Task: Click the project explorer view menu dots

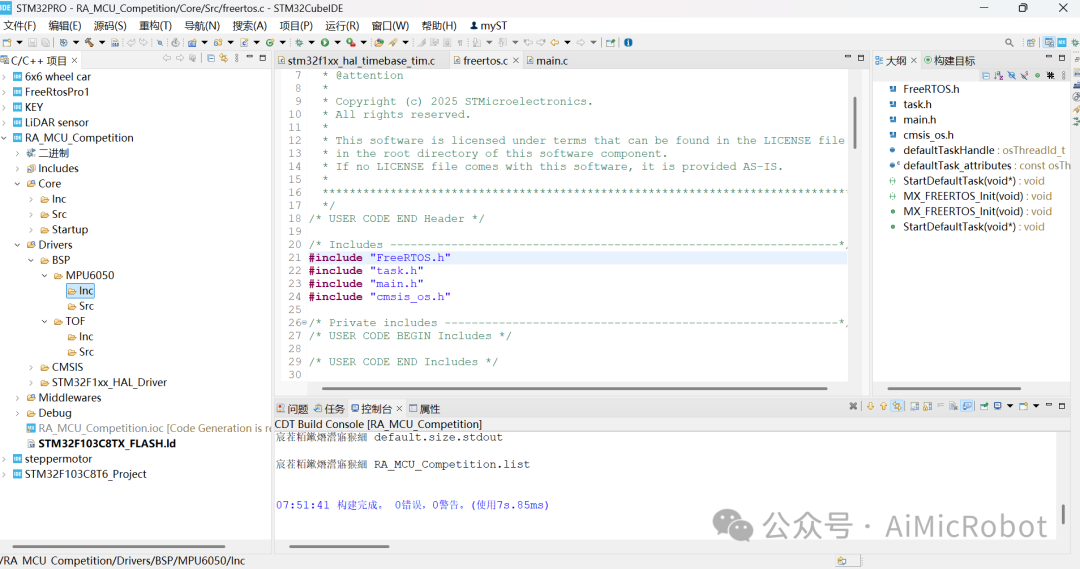Action: tap(237, 59)
